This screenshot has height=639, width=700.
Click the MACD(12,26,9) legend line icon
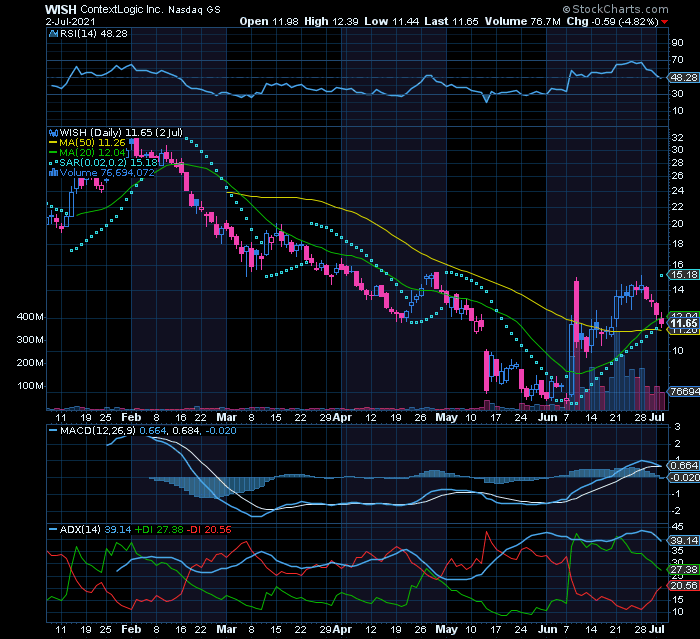(x=51, y=430)
